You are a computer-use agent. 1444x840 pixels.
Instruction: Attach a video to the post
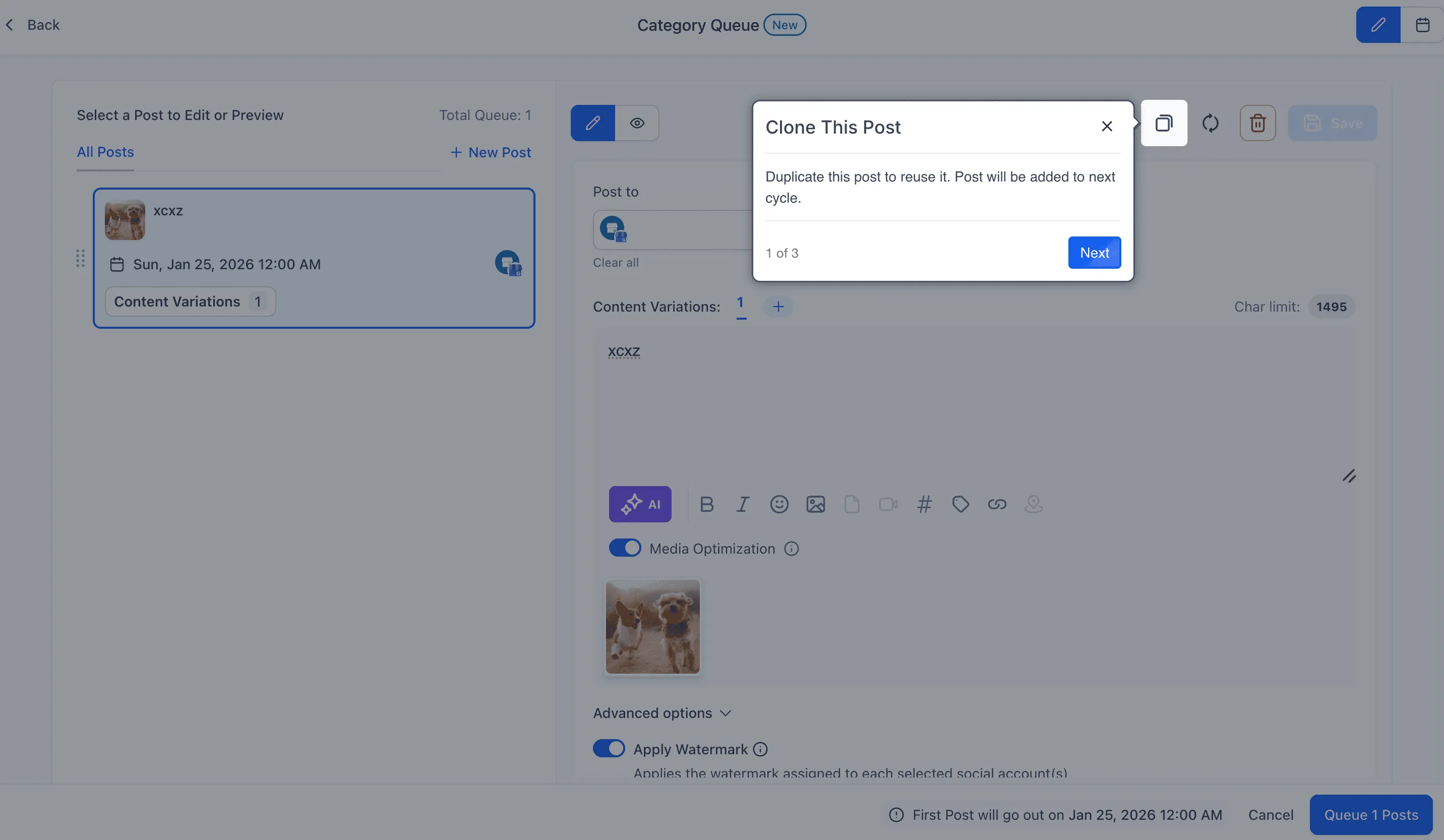click(x=888, y=504)
